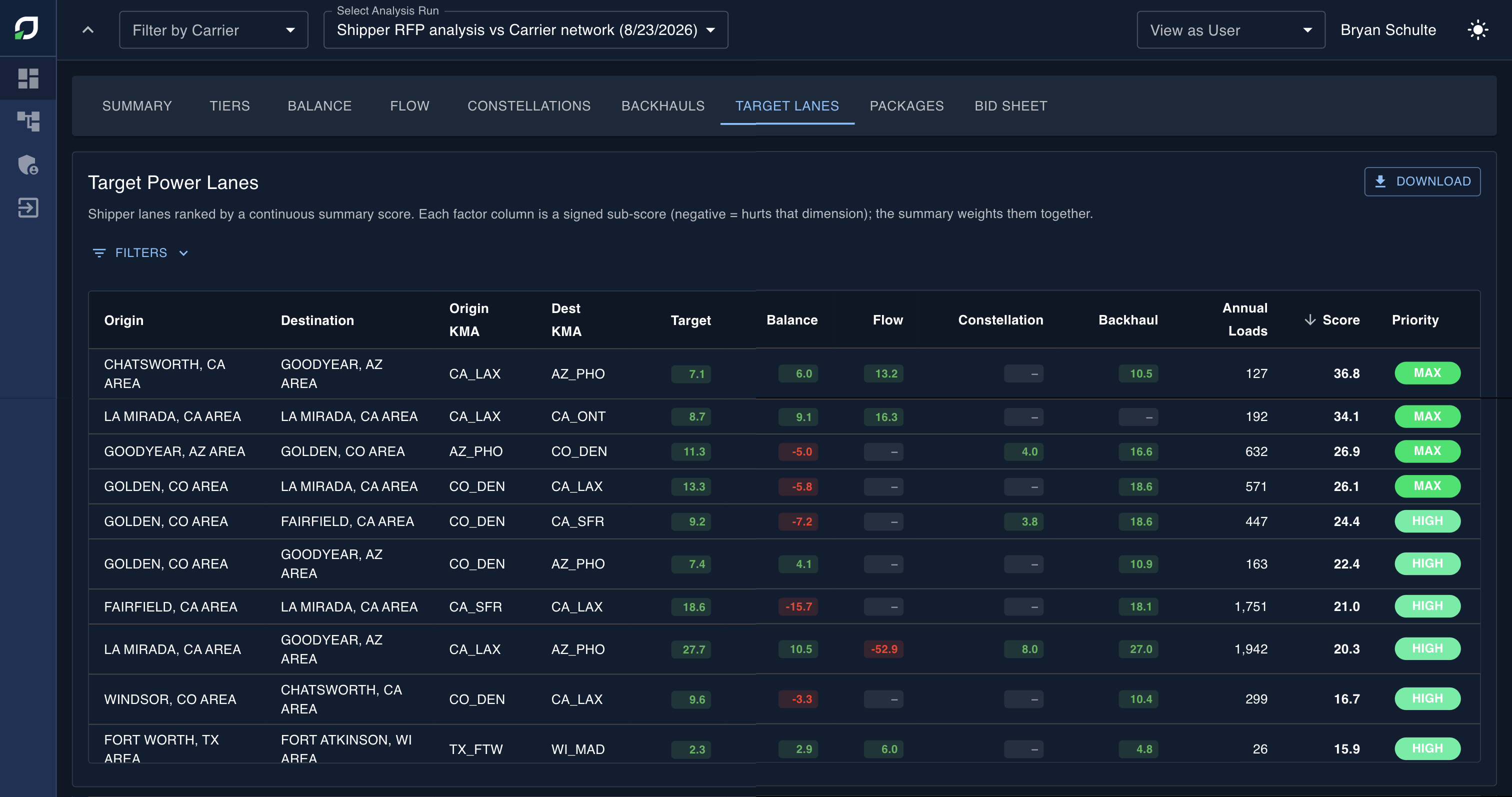
Task: Click the 16.6 backhaul value chip
Action: click(1138, 451)
